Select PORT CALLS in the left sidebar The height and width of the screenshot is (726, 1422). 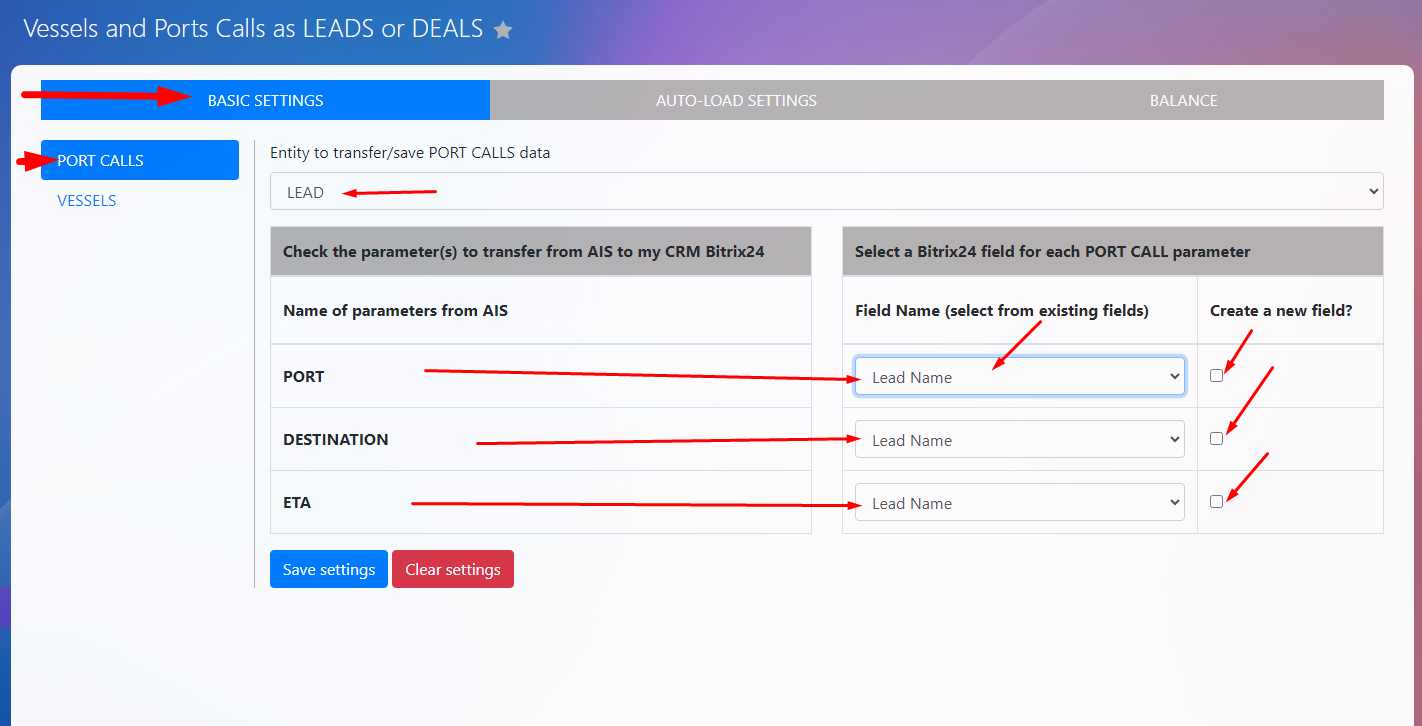(x=140, y=160)
